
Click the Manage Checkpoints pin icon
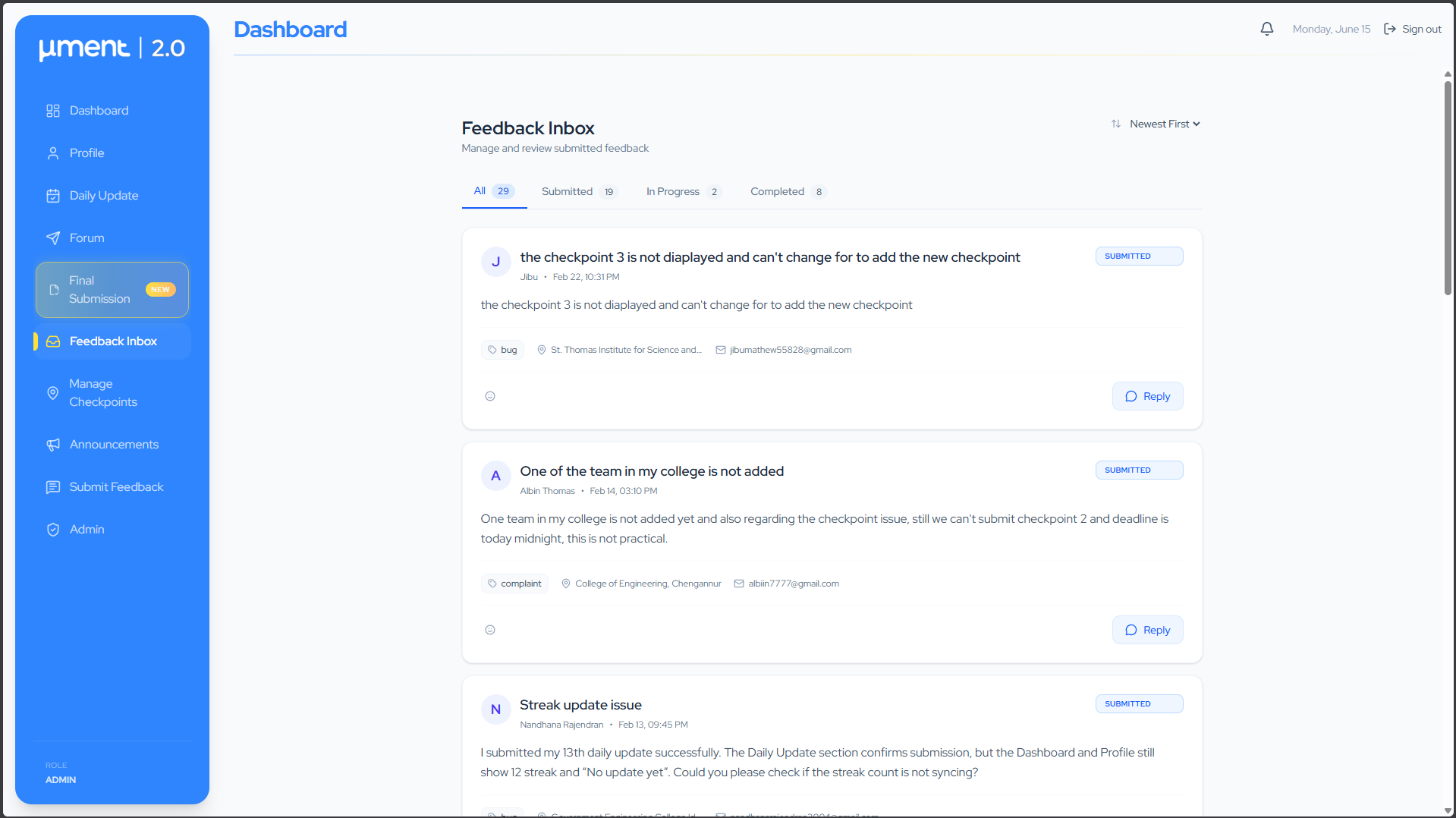click(53, 393)
